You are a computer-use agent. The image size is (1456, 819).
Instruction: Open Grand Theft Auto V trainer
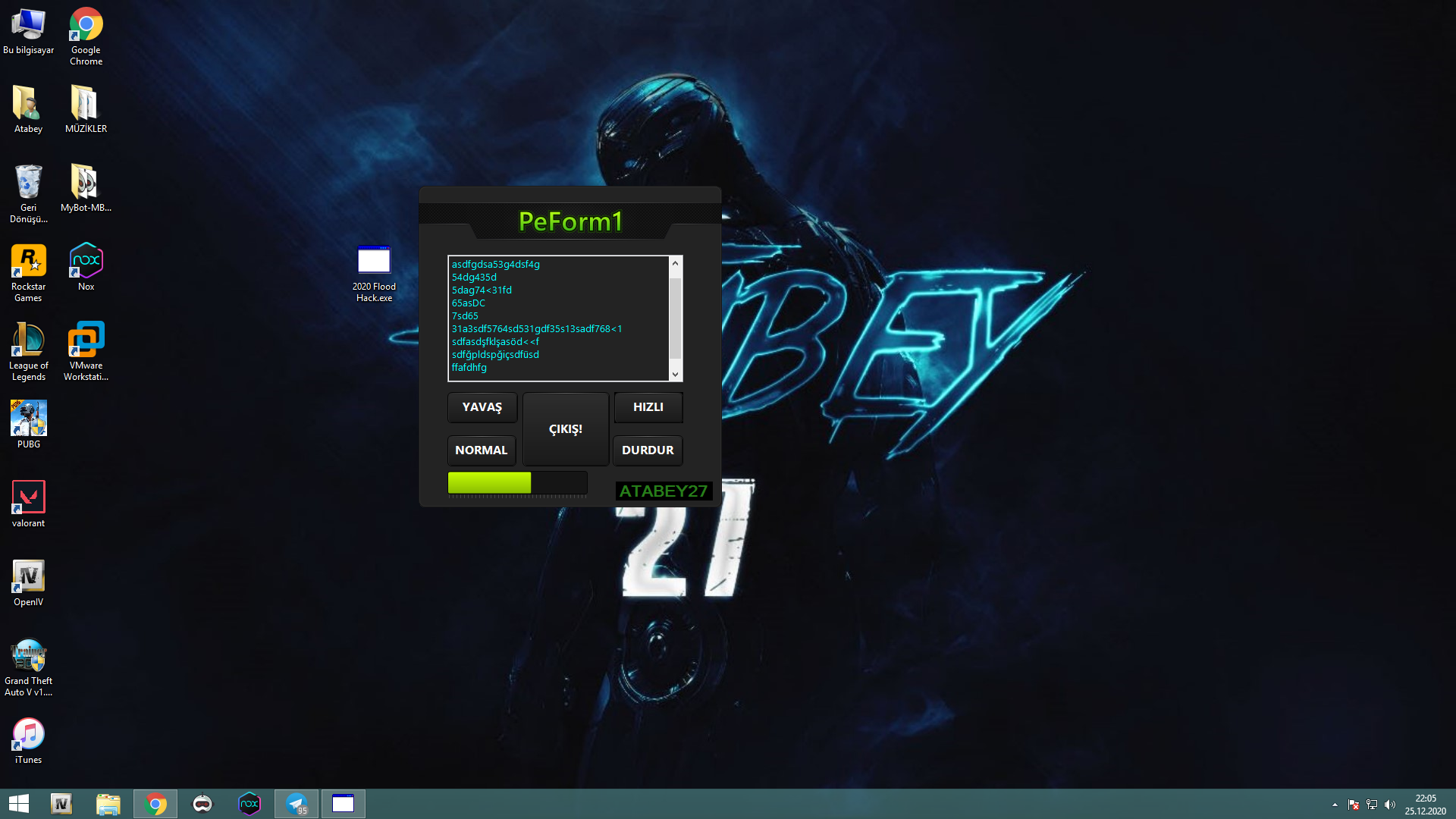coord(28,667)
